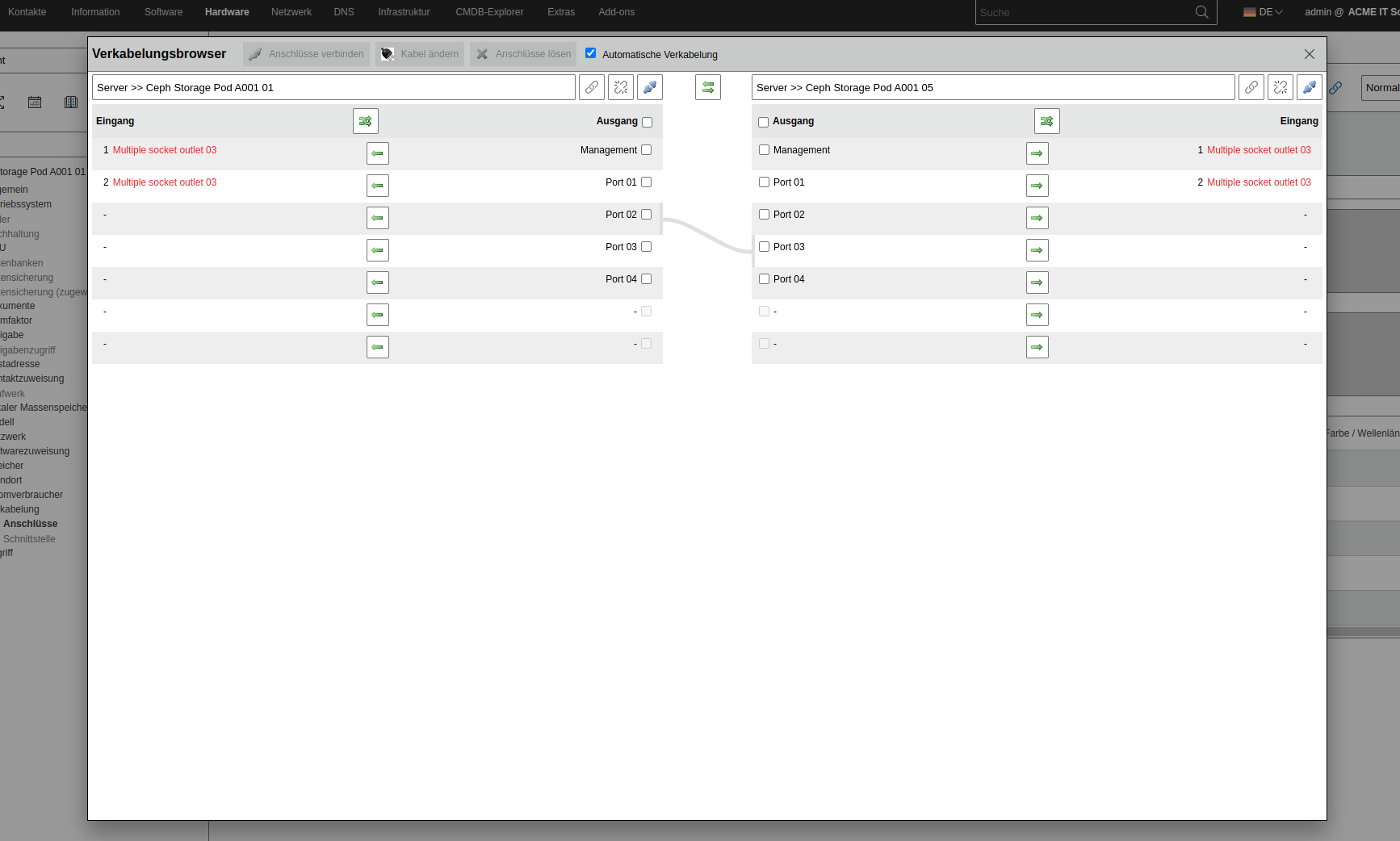Open the Hardware menu

[x=227, y=12]
